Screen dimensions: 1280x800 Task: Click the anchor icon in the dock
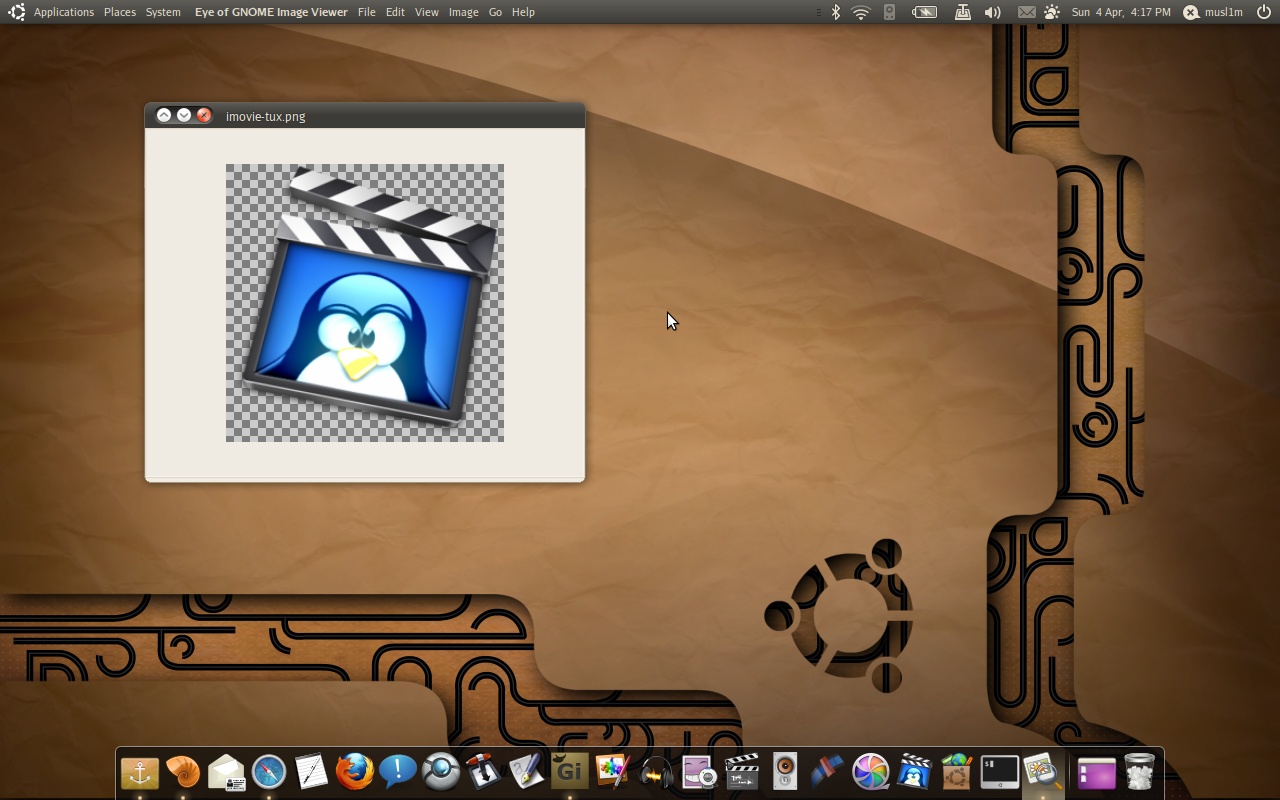[x=140, y=772]
